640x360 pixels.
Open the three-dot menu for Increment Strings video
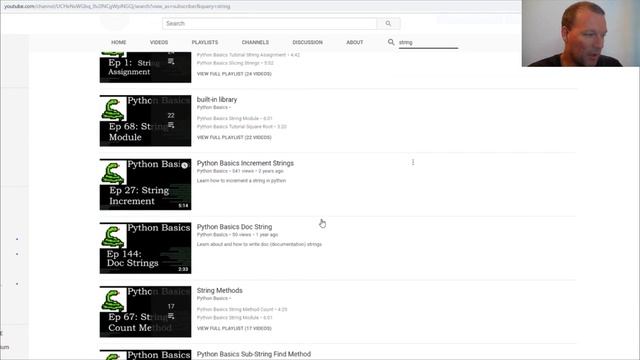pyautogui.click(x=413, y=162)
